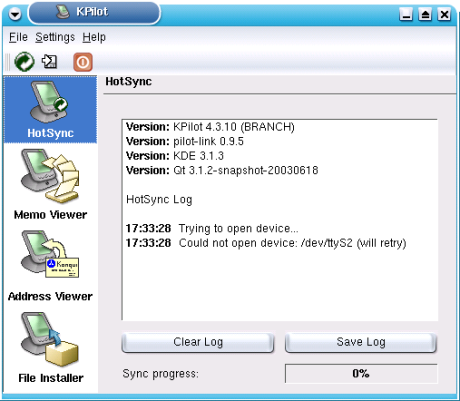This screenshot has width=460, height=401.
Task: Close the KPilot window
Action: tap(444, 14)
